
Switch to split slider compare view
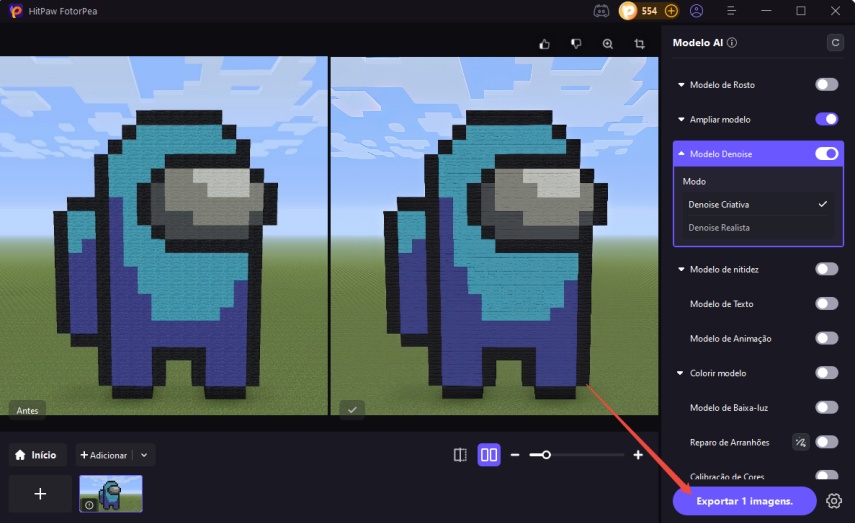coord(460,455)
